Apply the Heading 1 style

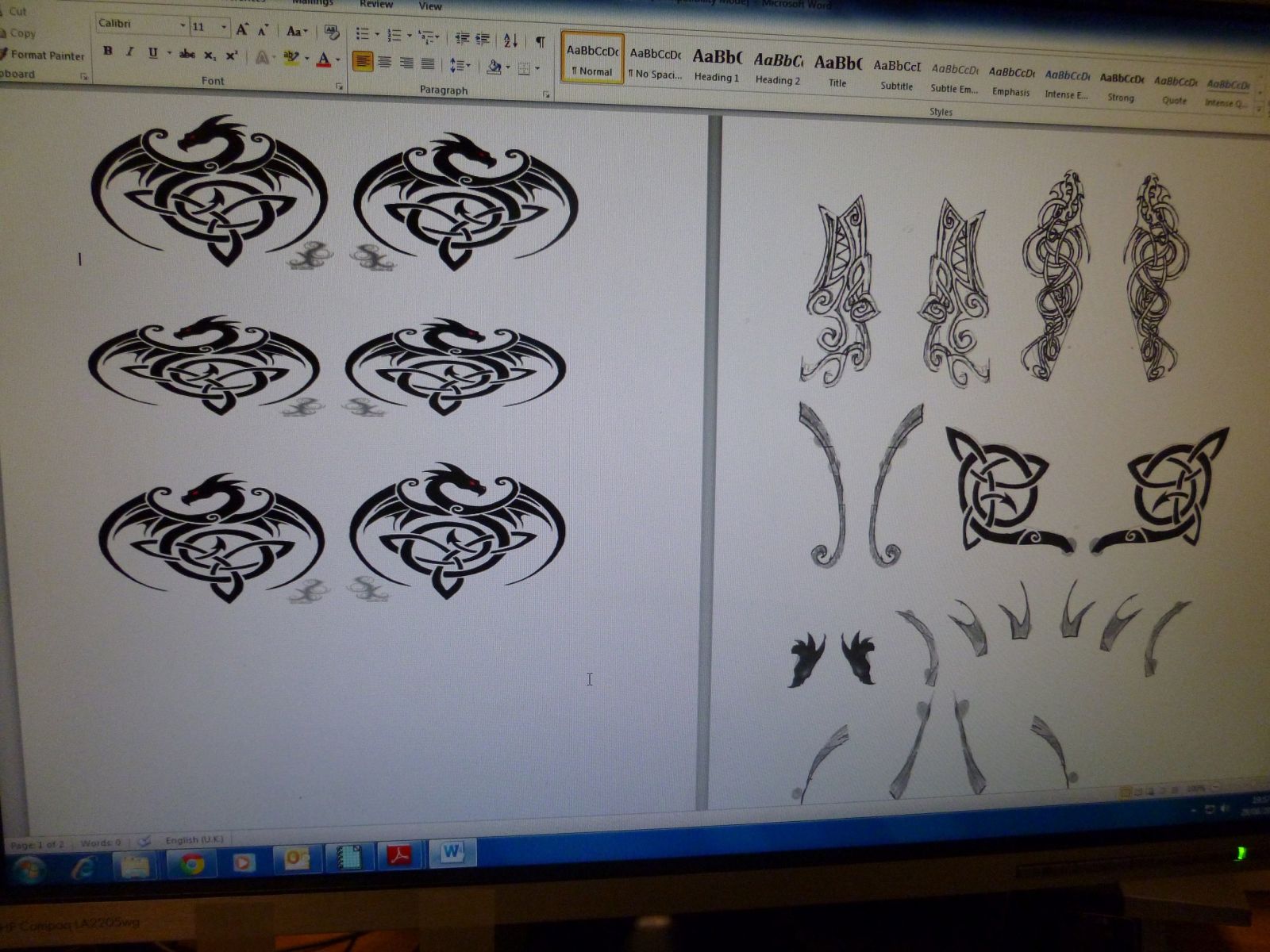717,64
